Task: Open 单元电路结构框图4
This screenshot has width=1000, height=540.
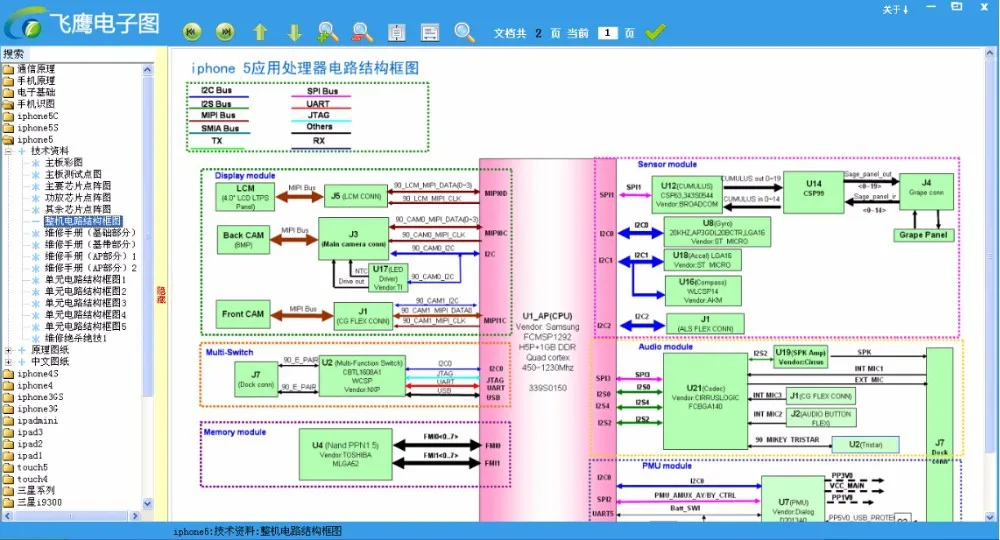Action: [85, 314]
